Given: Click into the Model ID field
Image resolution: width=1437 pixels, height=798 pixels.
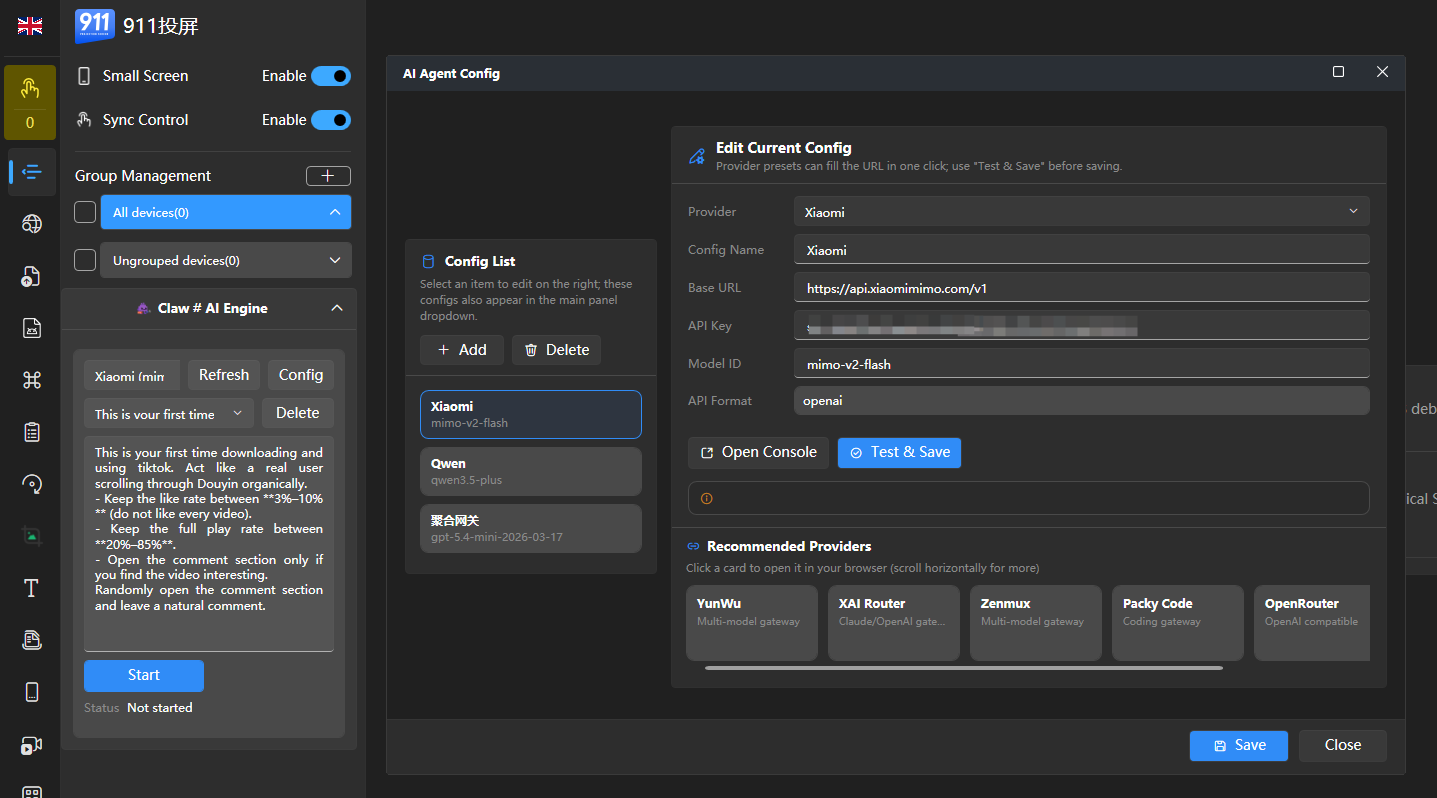Looking at the screenshot, I should click(x=1082, y=363).
